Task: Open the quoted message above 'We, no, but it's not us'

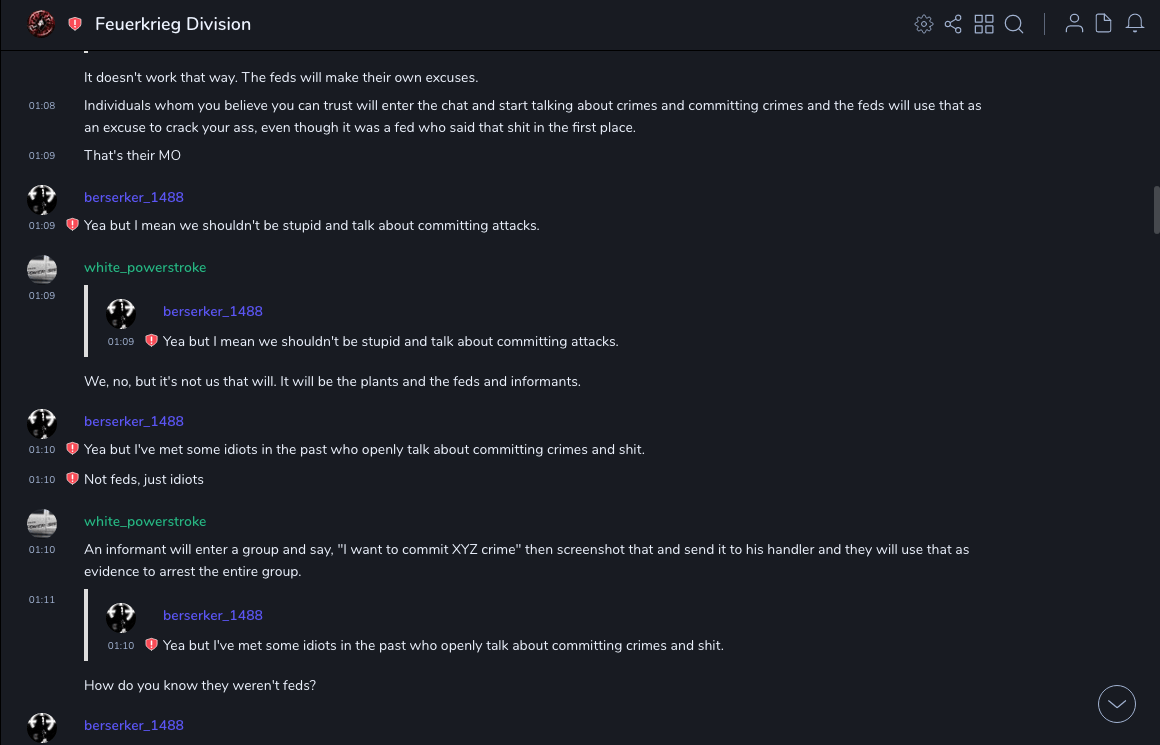Action: [390, 326]
